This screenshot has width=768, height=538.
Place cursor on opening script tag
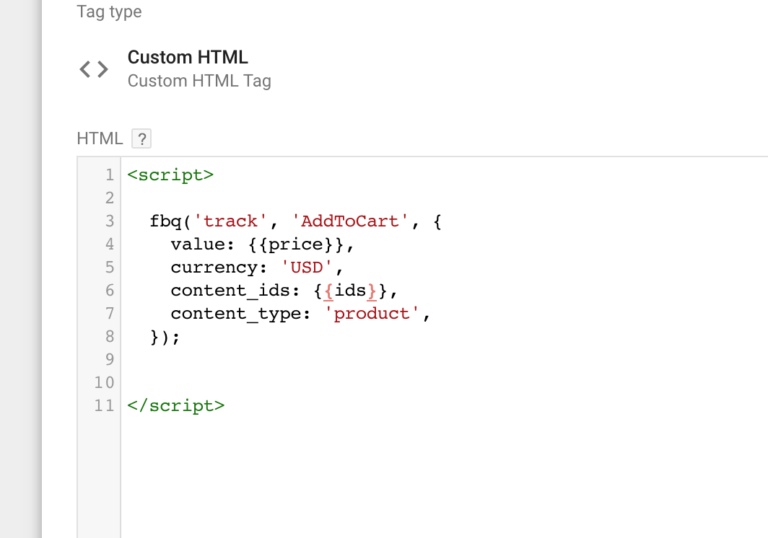coord(170,175)
